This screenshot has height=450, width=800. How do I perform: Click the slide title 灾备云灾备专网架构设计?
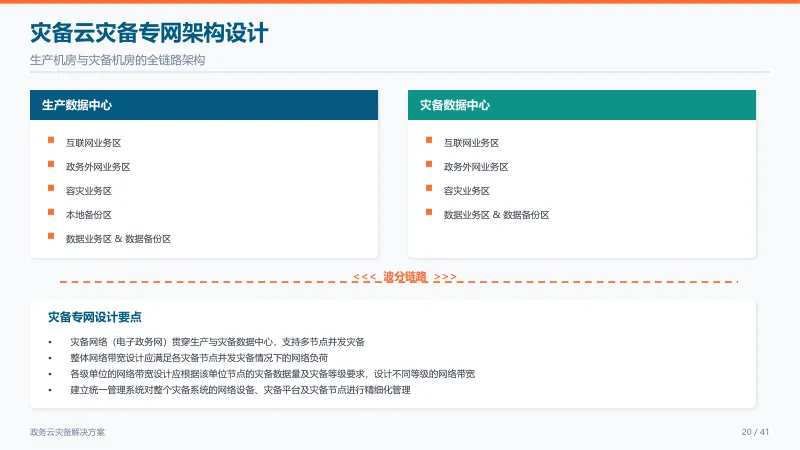tap(149, 33)
